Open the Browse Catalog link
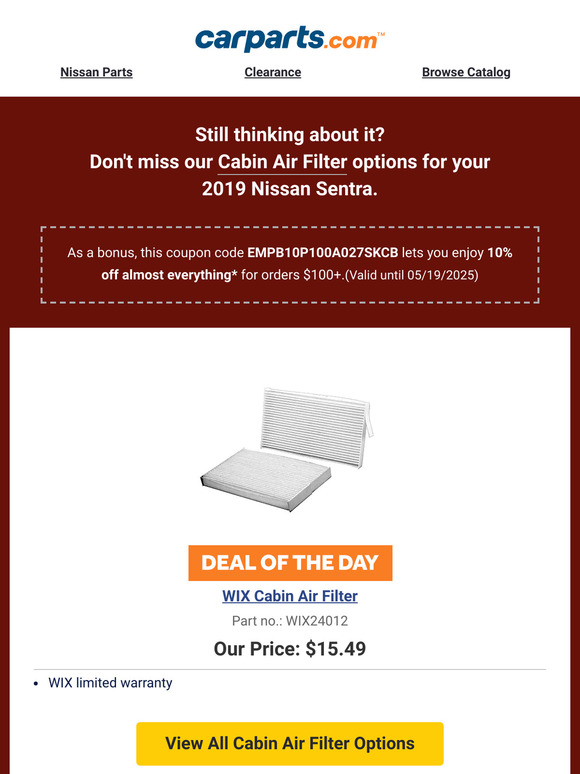 tap(466, 72)
